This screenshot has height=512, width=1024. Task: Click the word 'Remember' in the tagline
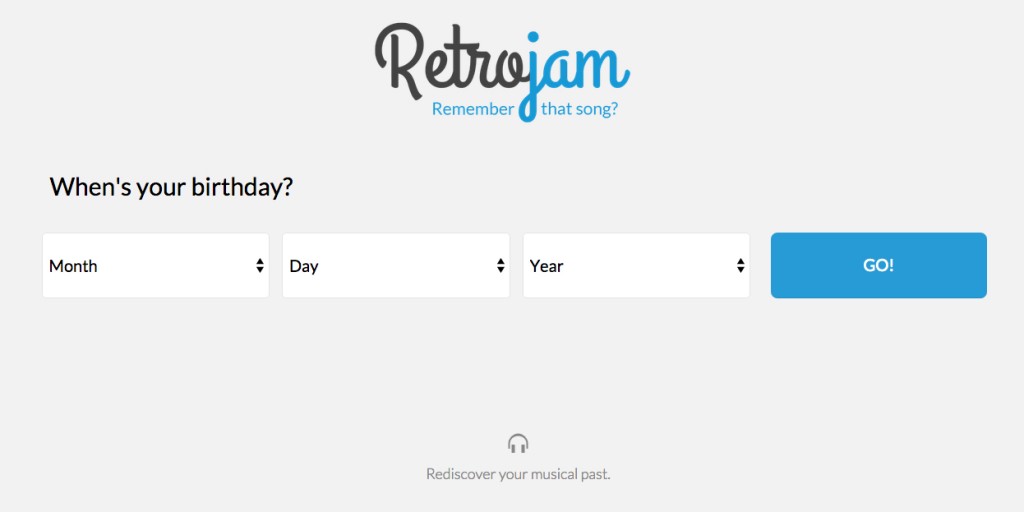coord(472,109)
